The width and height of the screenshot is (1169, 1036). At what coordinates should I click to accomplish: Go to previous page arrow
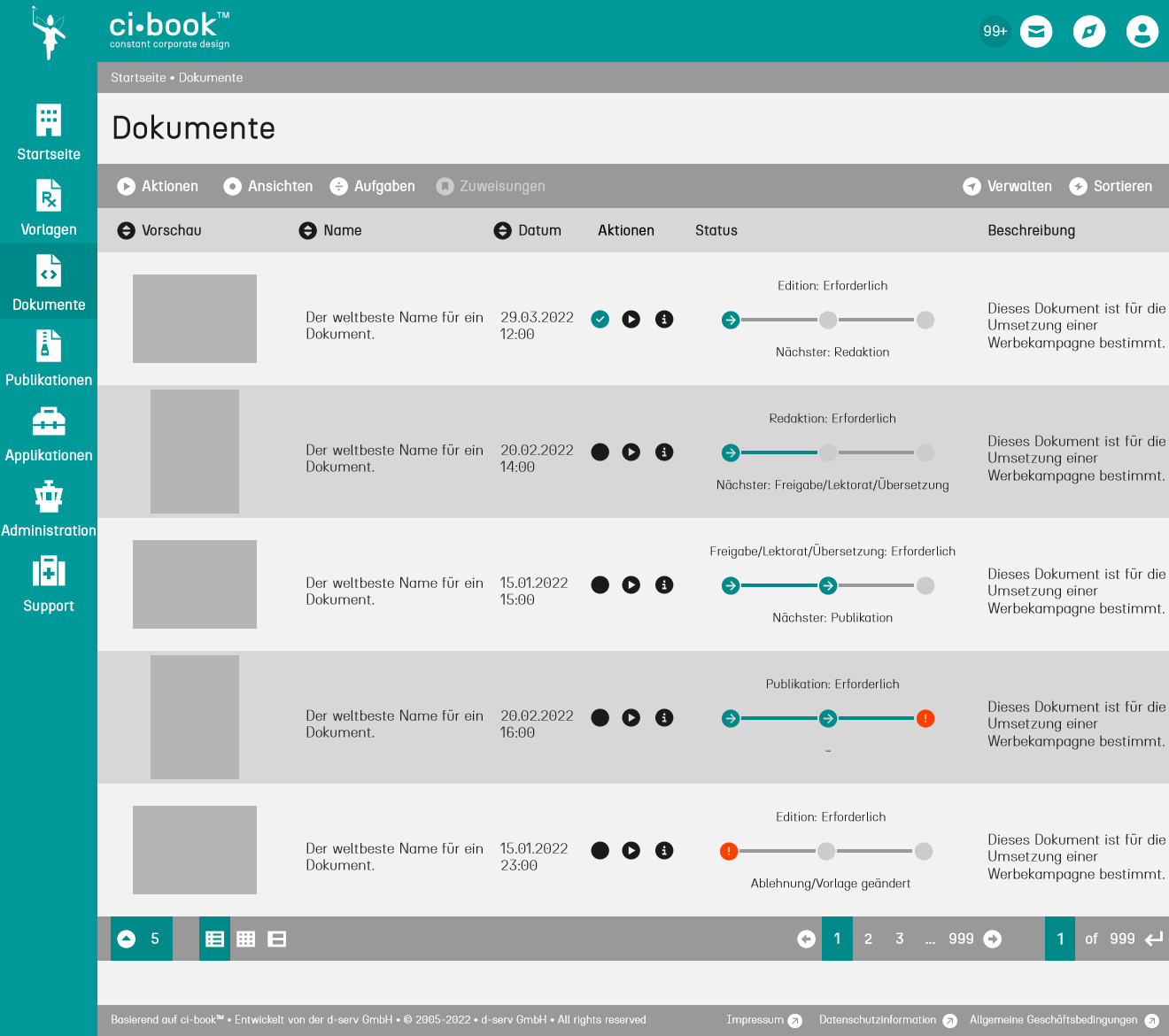click(806, 939)
